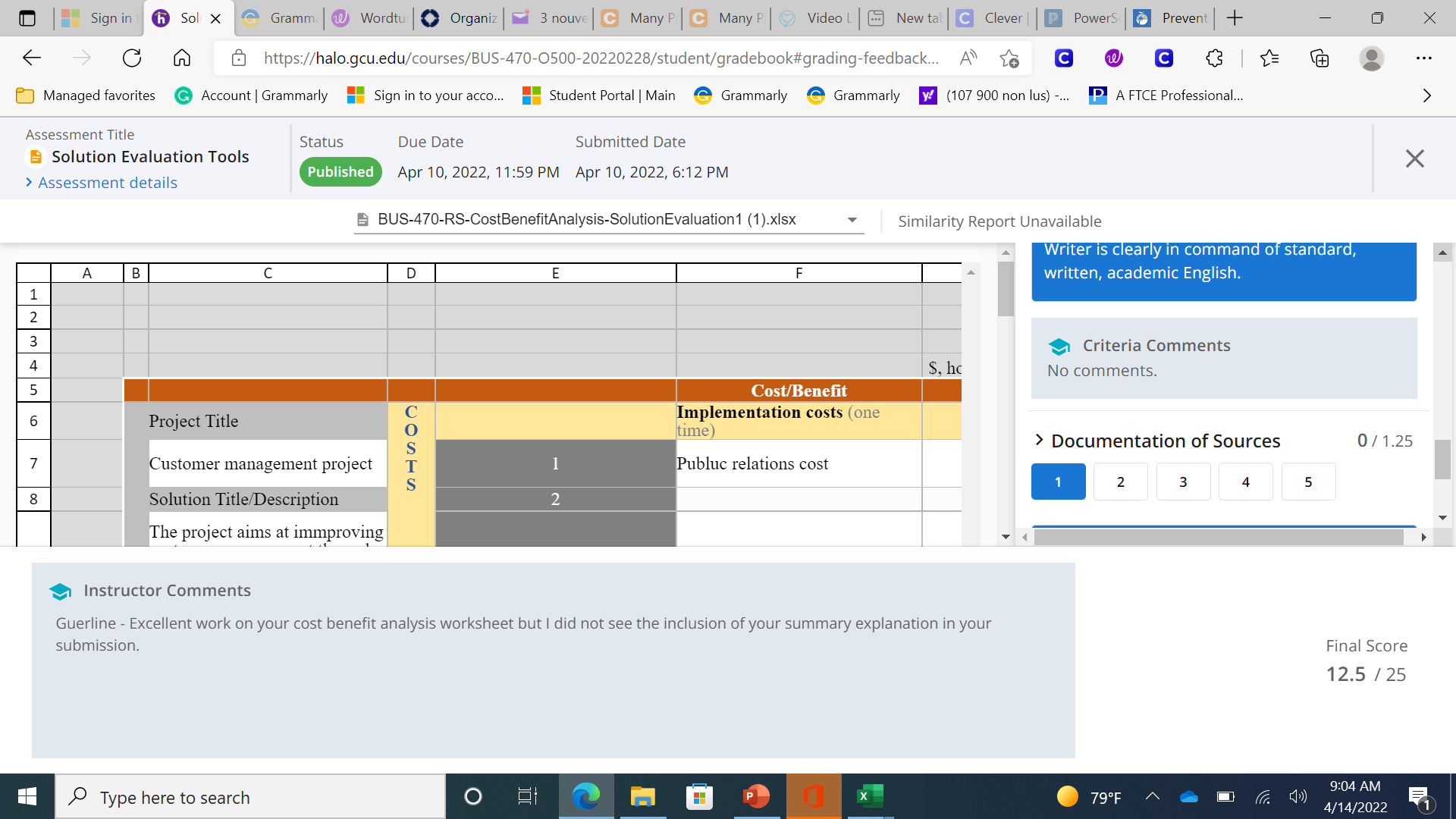Screen dimensions: 1456x819
Task: Expand Assessment details
Action: [102, 183]
